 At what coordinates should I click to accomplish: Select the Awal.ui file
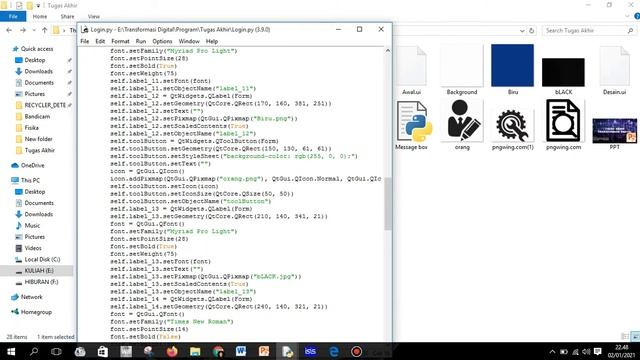click(411, 71)
